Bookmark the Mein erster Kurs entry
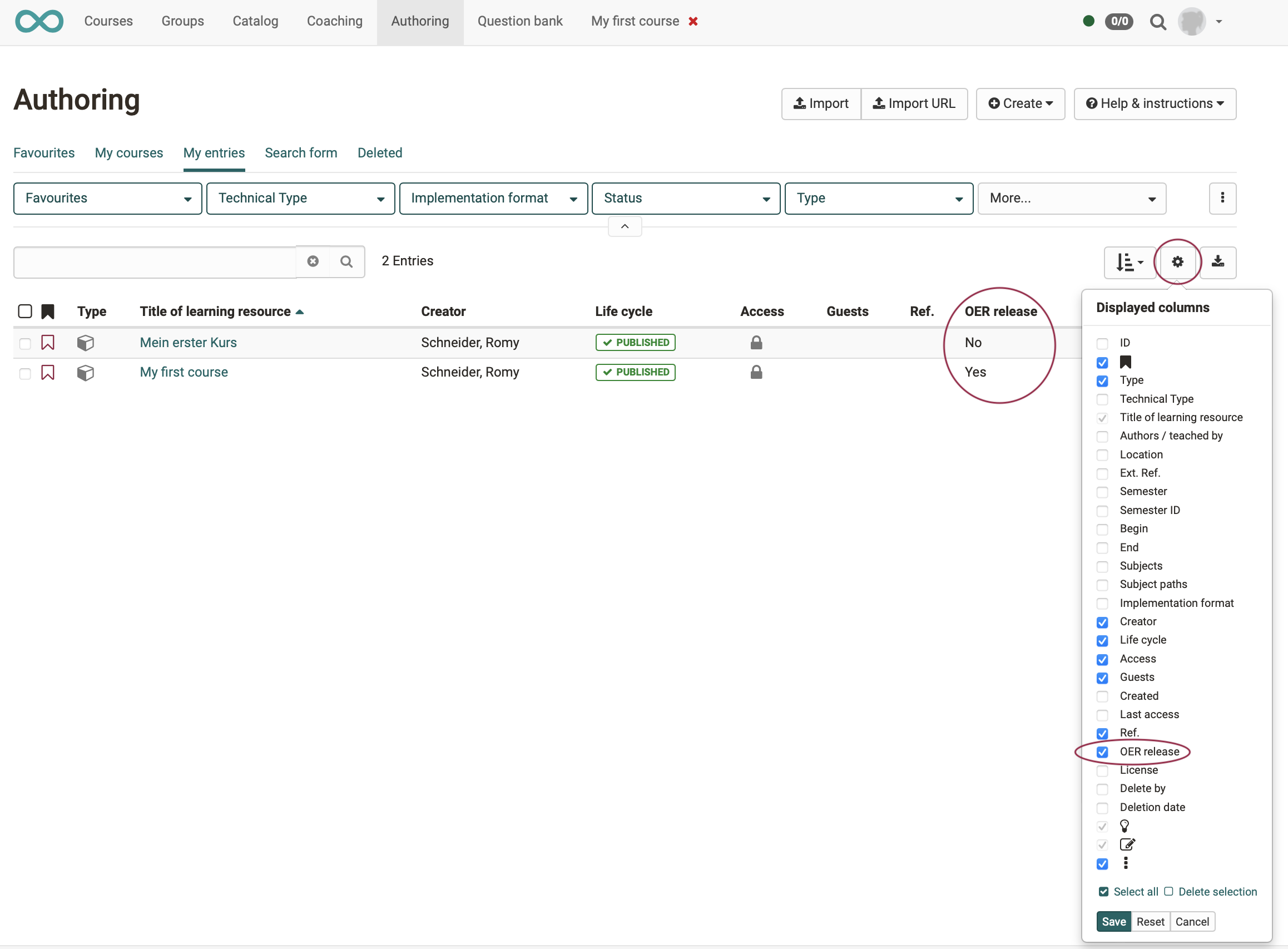 click(48, 343)
